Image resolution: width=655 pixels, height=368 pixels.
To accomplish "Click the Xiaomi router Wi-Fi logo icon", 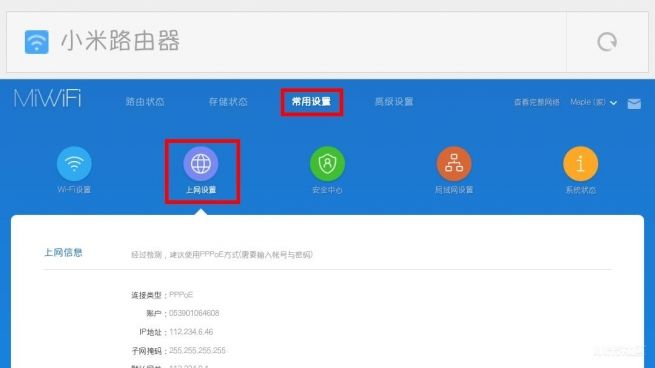I will [37, 42].
